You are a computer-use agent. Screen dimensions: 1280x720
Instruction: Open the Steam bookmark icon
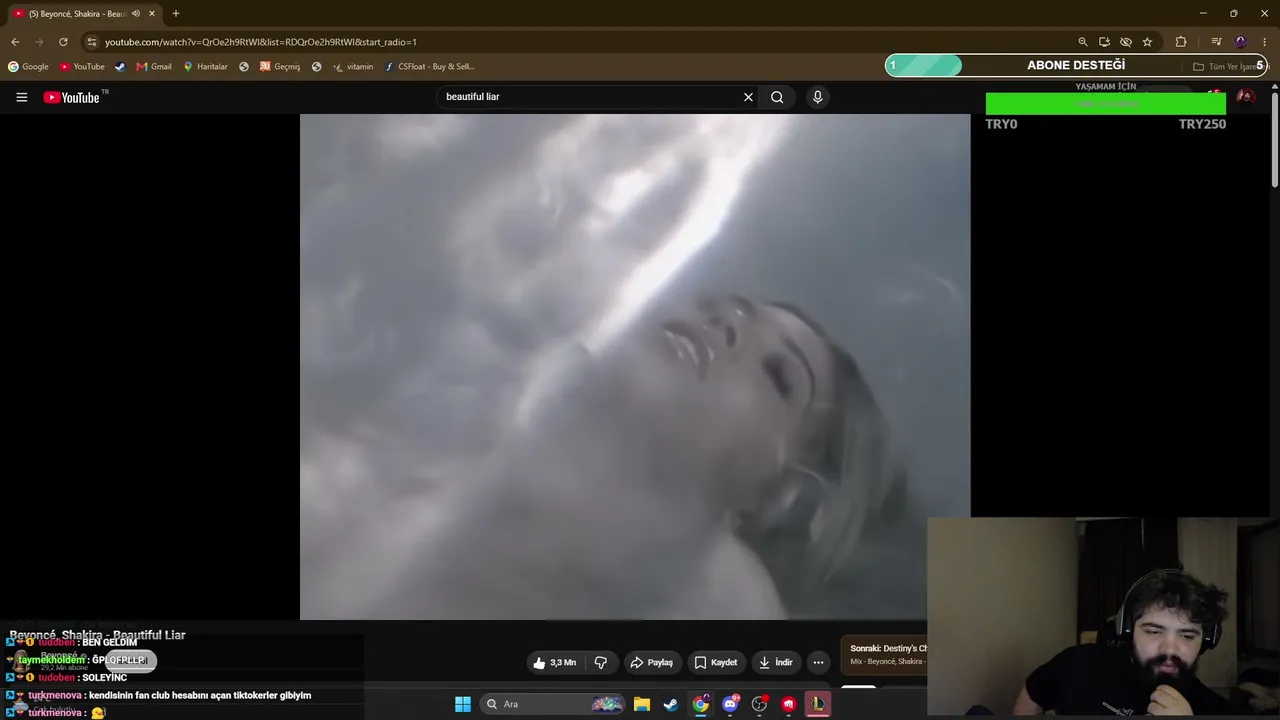120,67
